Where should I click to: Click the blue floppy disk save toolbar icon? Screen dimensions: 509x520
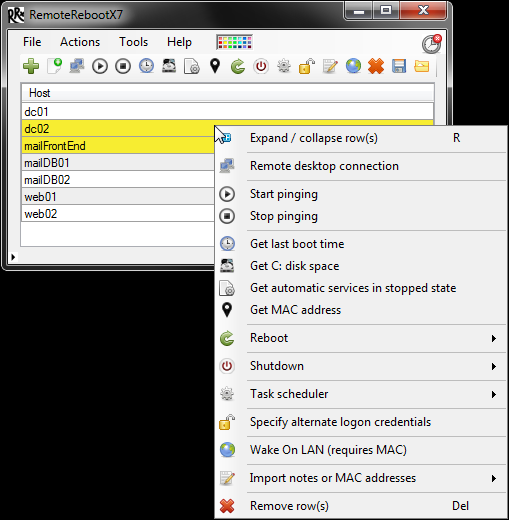(399, 66)
